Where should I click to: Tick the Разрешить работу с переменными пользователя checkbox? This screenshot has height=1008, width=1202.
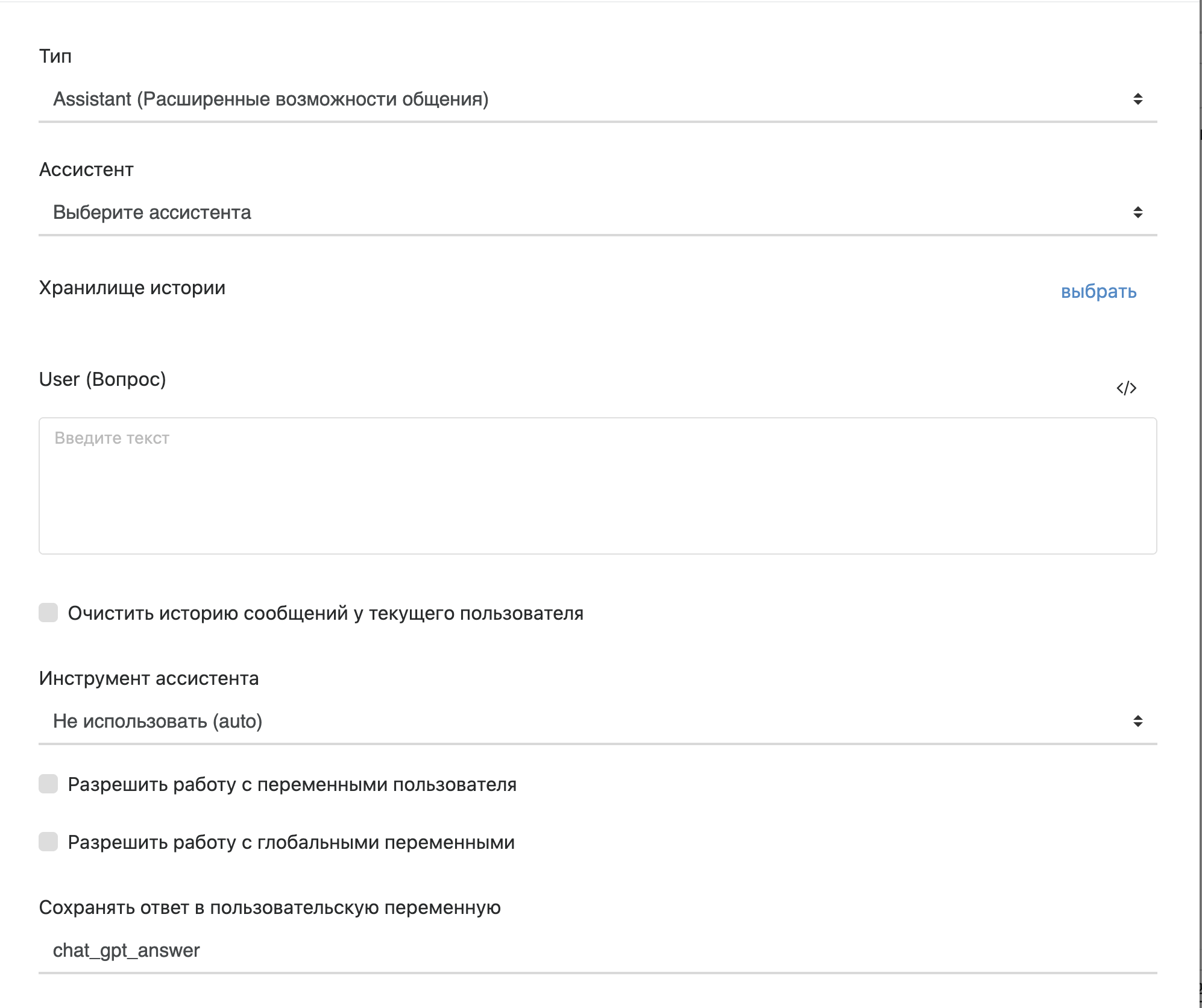point(48,784)
